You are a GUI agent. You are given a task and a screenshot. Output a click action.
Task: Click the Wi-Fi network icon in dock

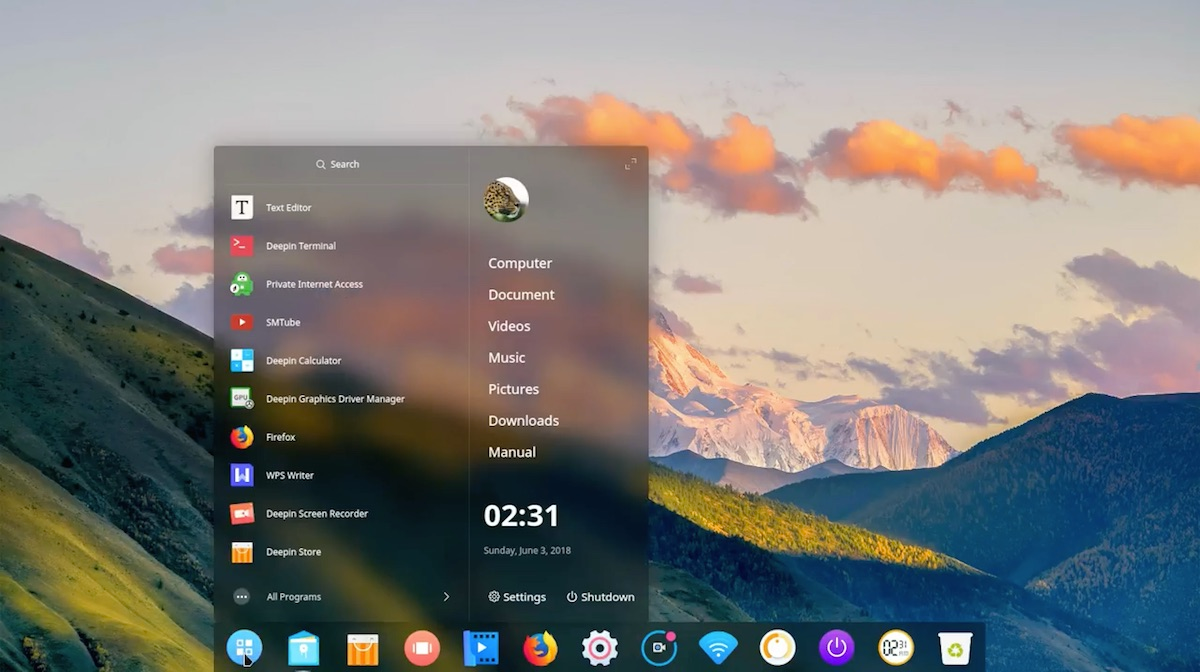click(718, 648)
